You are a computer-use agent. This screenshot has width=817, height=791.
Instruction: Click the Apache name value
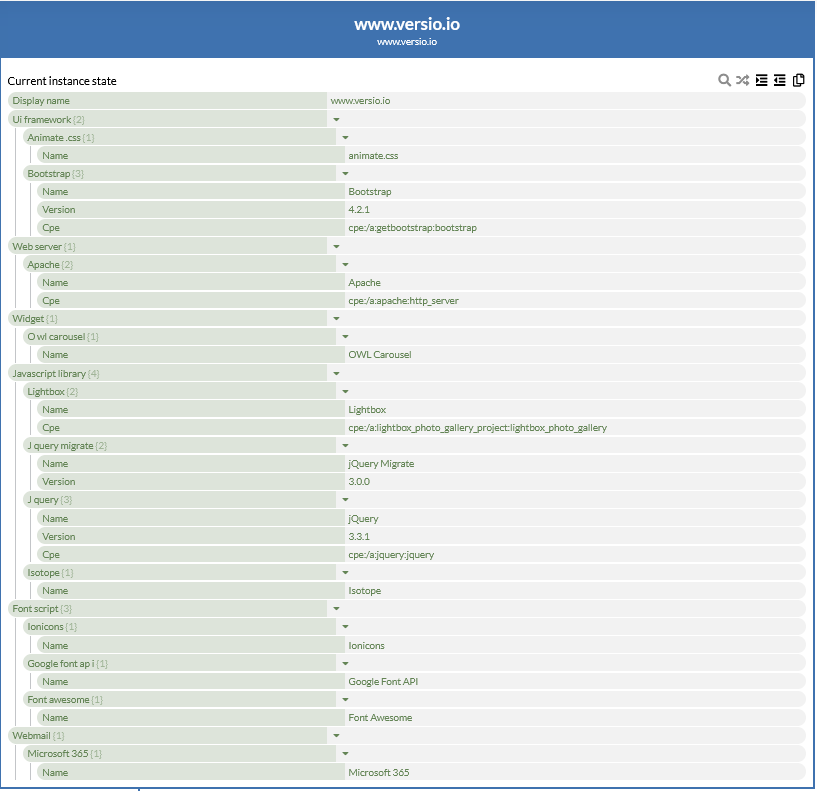coord(365,282)
